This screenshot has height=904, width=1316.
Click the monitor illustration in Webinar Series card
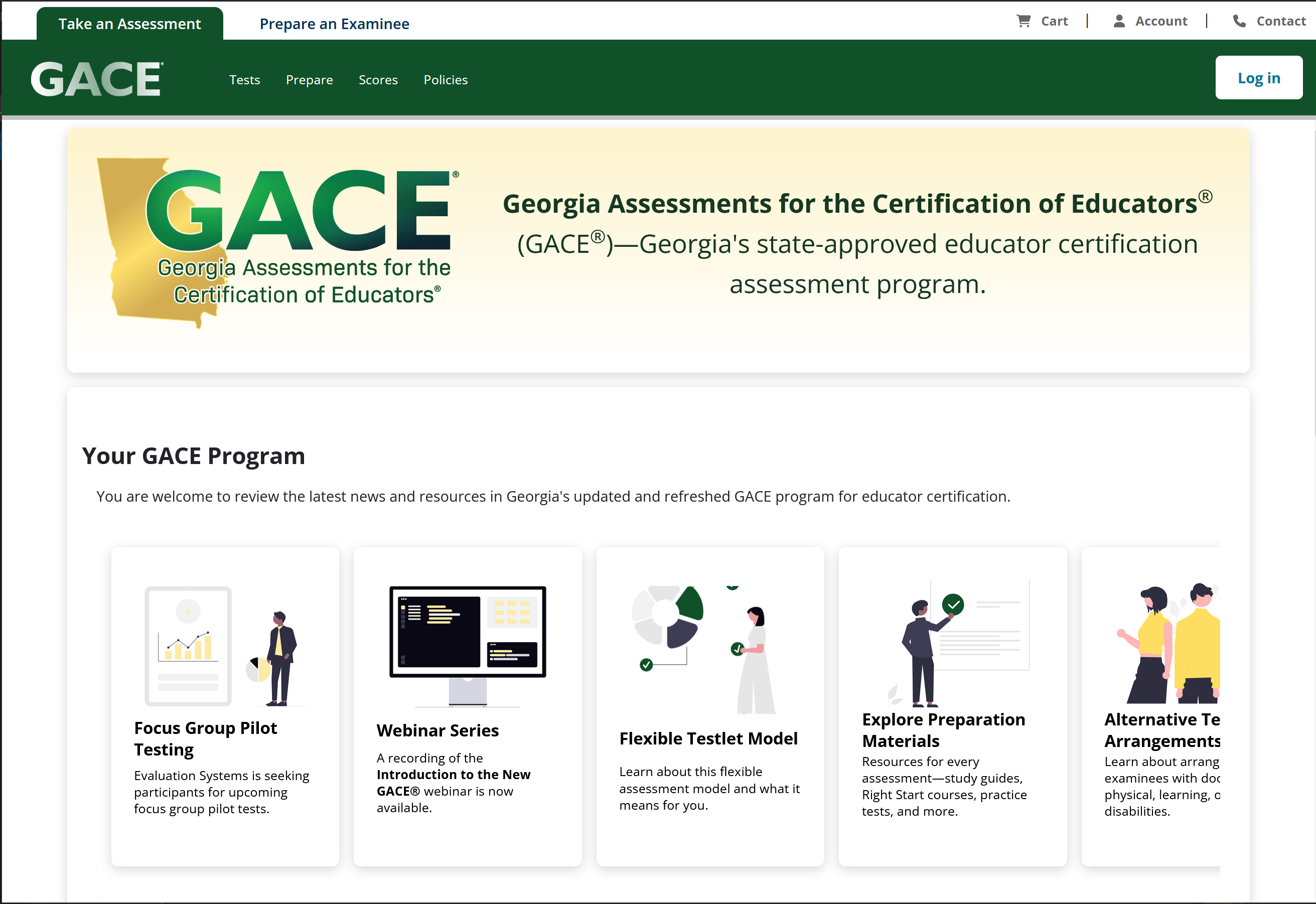(x=468, y=646)
